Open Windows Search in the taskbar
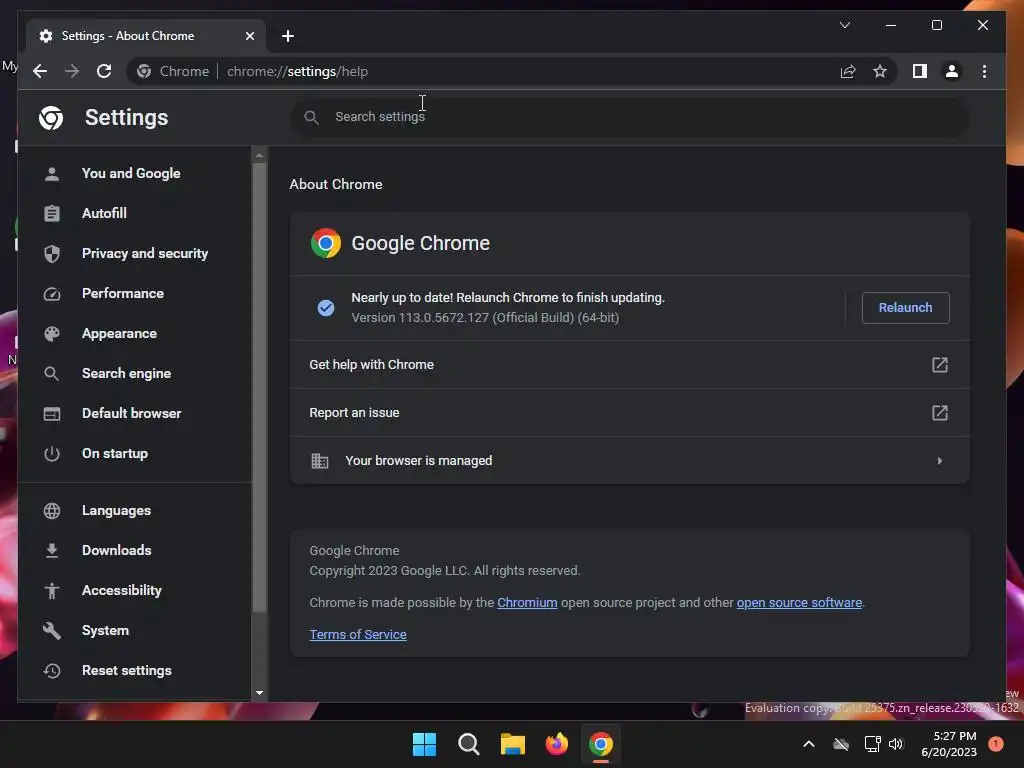Viewport: 1024px width, 768px height. (468, 744)
